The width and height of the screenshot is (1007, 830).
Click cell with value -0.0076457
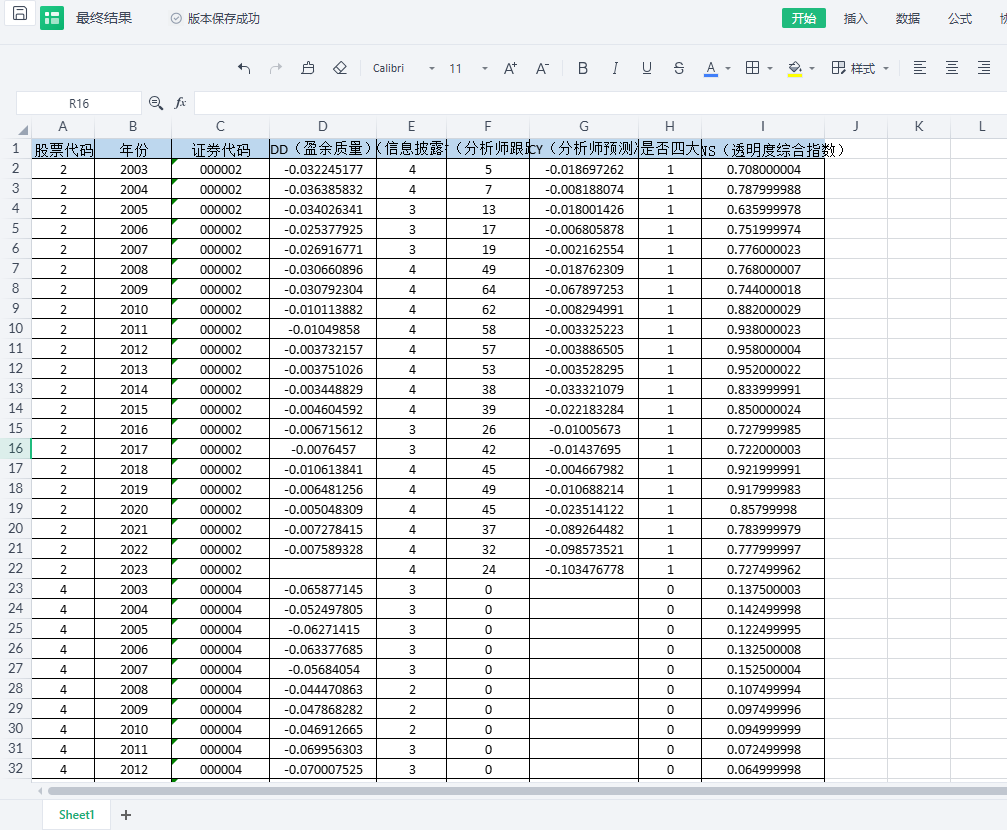tap(323, 449)
